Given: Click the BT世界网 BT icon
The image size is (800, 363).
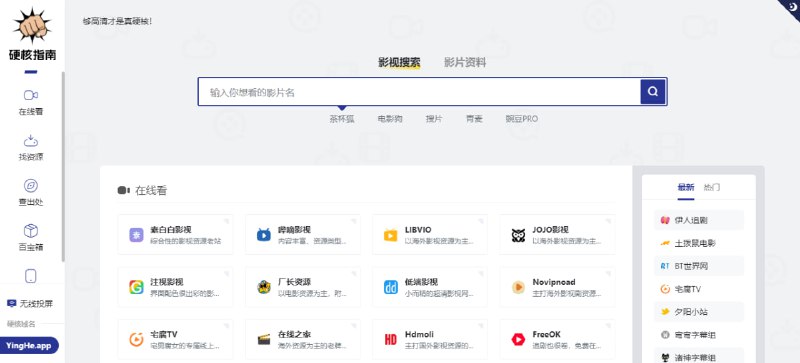Looking at the screenshot, I should click(665, 266).
